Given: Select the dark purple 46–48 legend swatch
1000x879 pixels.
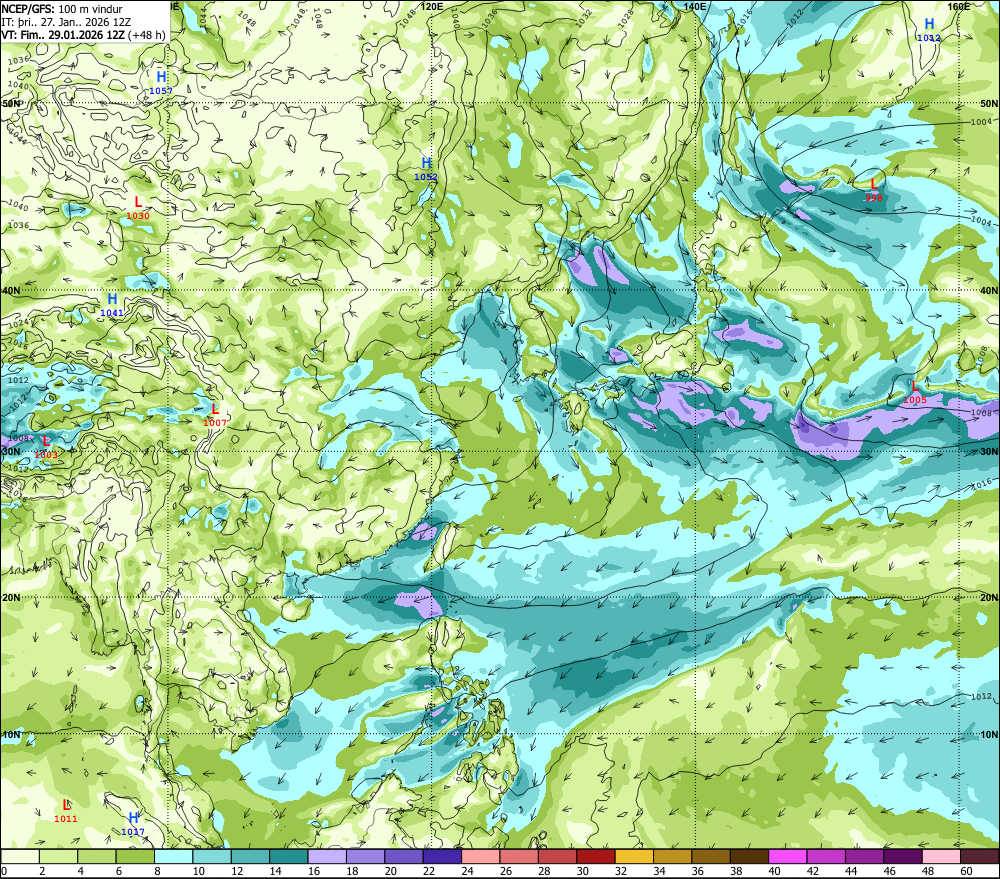Looking at the screenshot, I should coord(902,856).
